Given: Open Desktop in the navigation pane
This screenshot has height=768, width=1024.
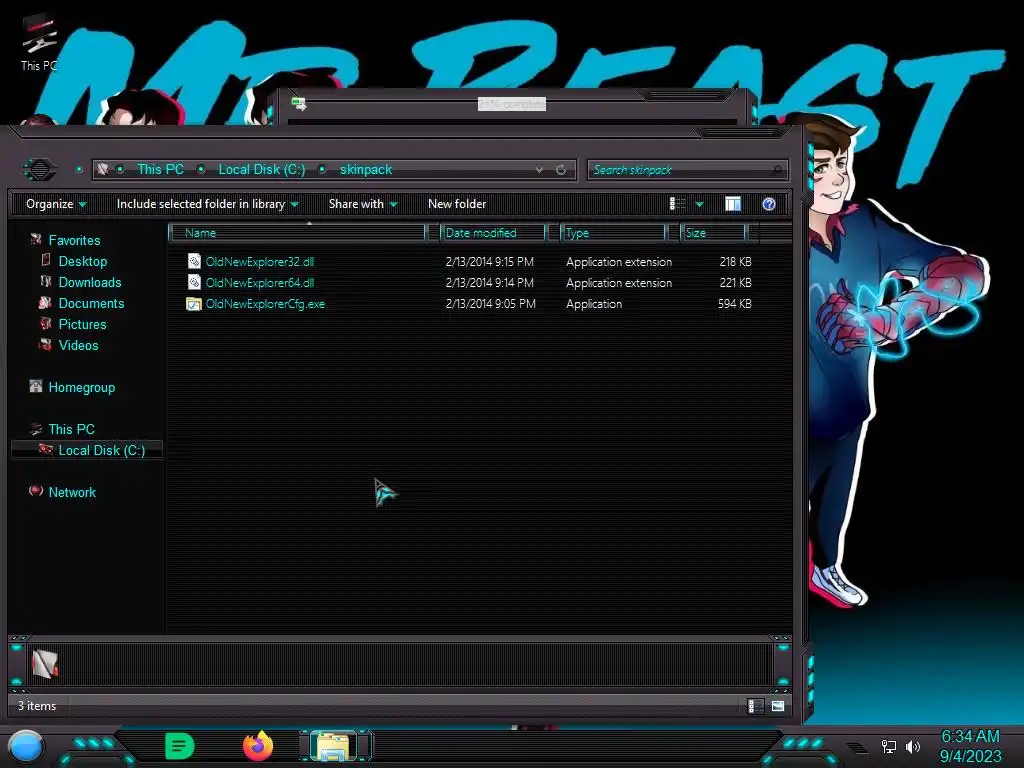Looking at the screenshot, I should (82, 261).
